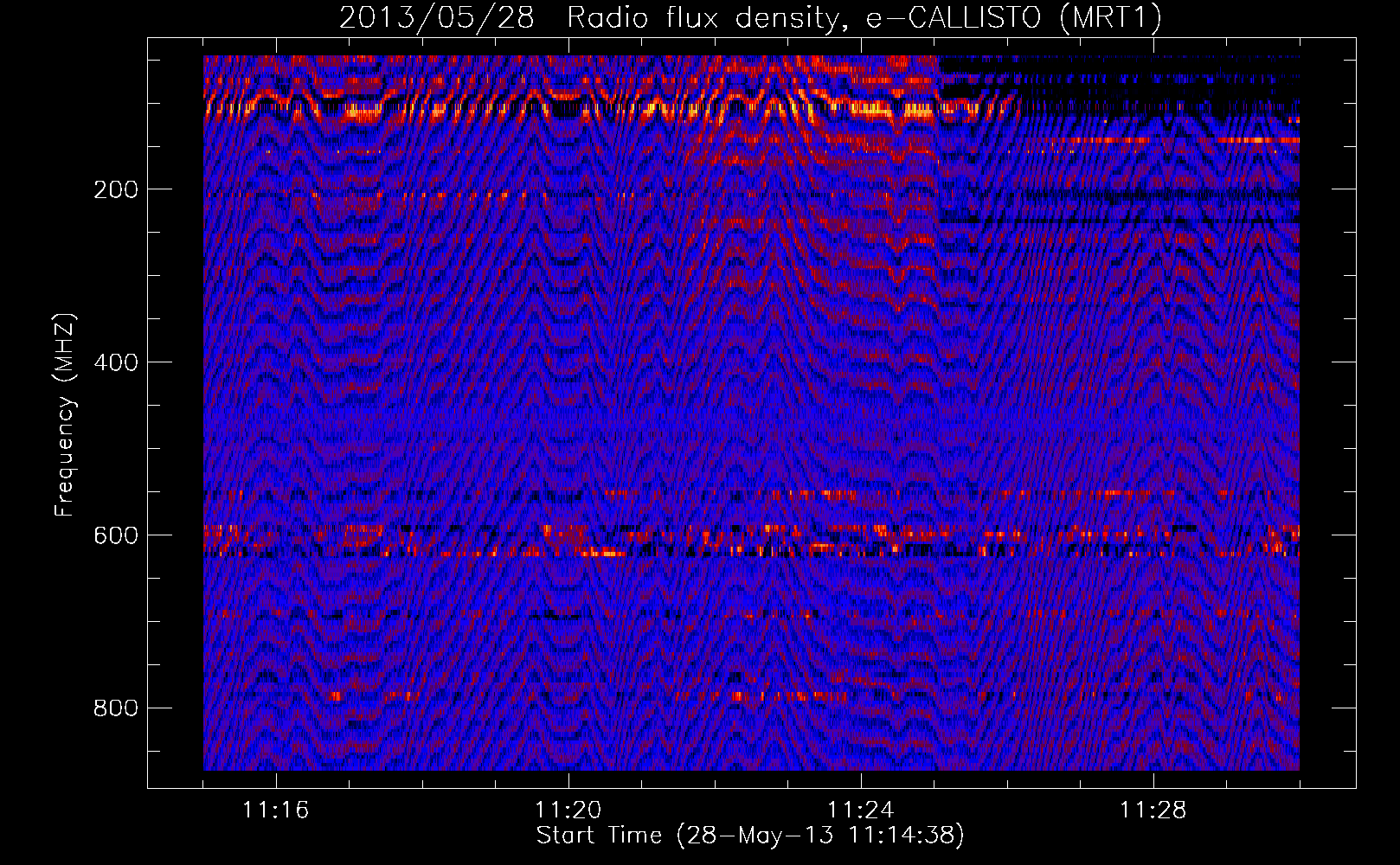Click the '200' frequency tick label
1400x865 pixels.
click(x=115, y=189)
